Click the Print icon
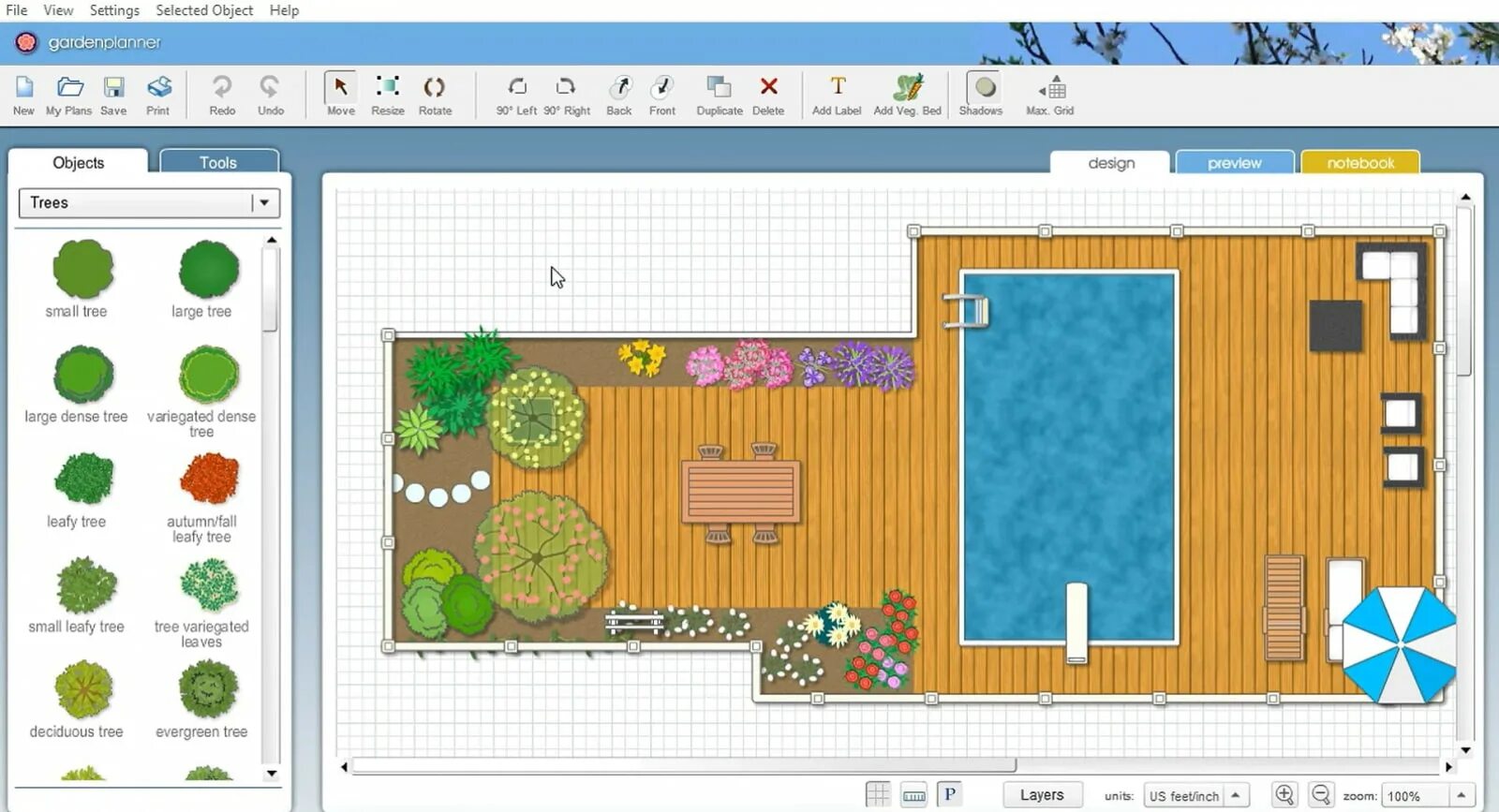Image resolution: width=1499 pixels, height=812 pixels. 158,87
